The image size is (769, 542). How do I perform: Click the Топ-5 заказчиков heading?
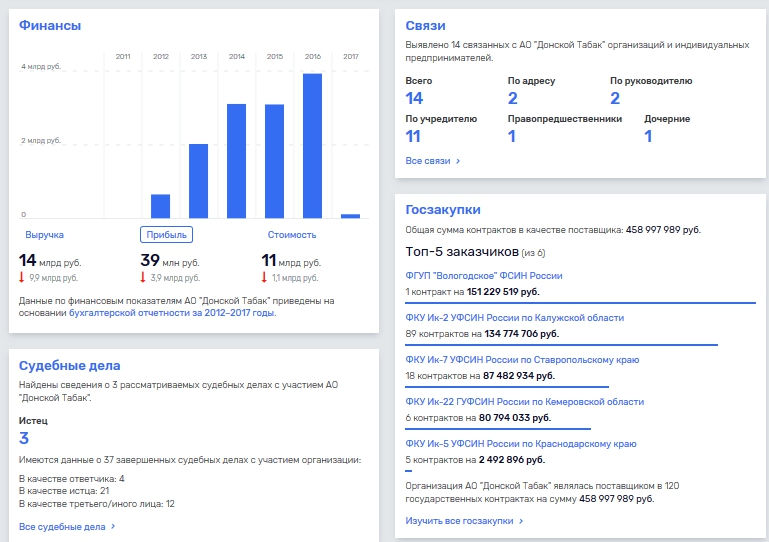[461, 252]
